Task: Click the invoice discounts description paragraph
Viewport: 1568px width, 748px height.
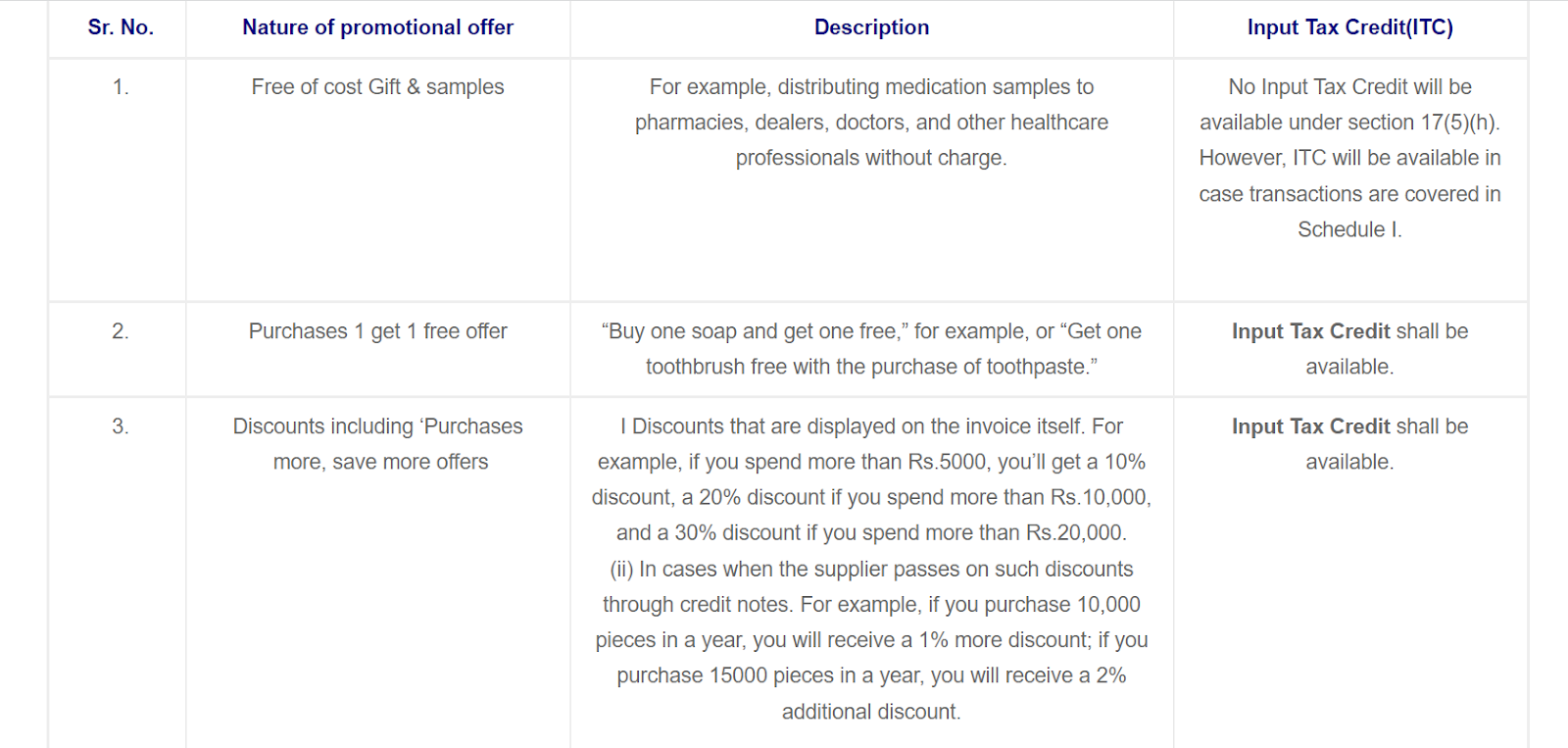Action: (x=871, y=479)
